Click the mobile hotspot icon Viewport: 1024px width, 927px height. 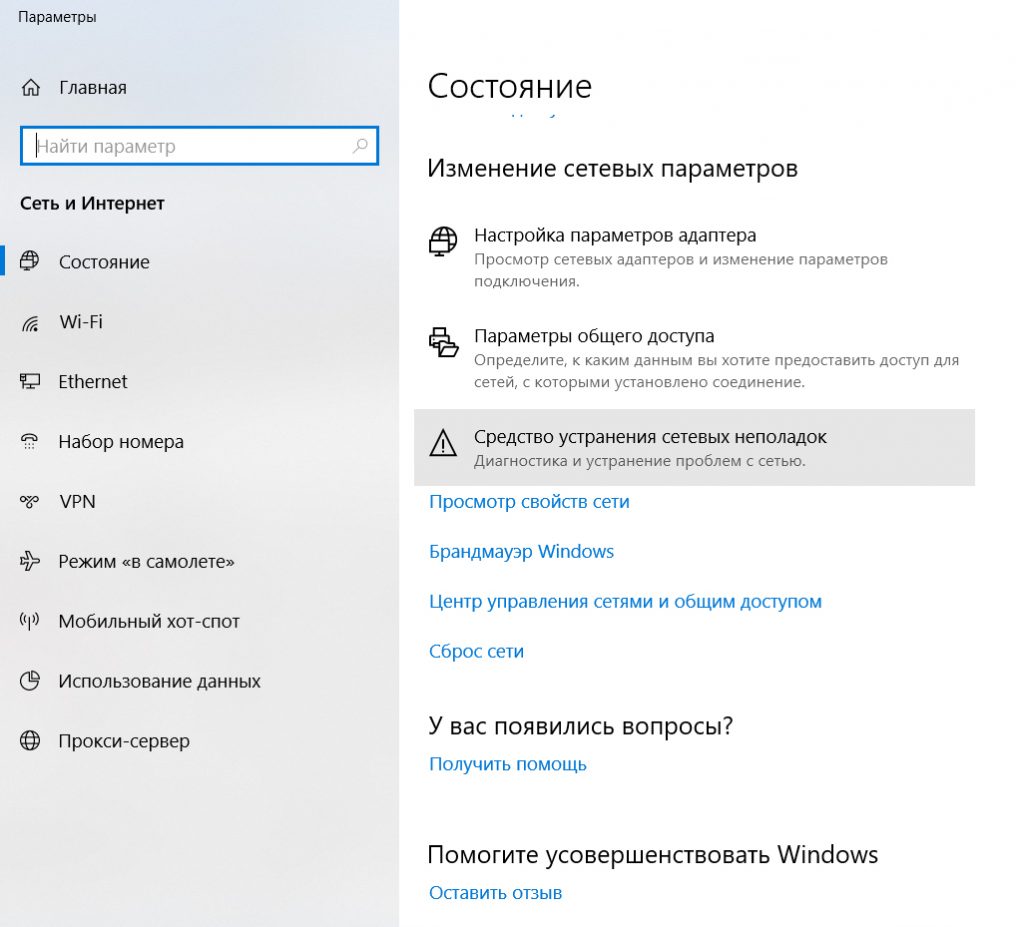[x=29, y=621]
